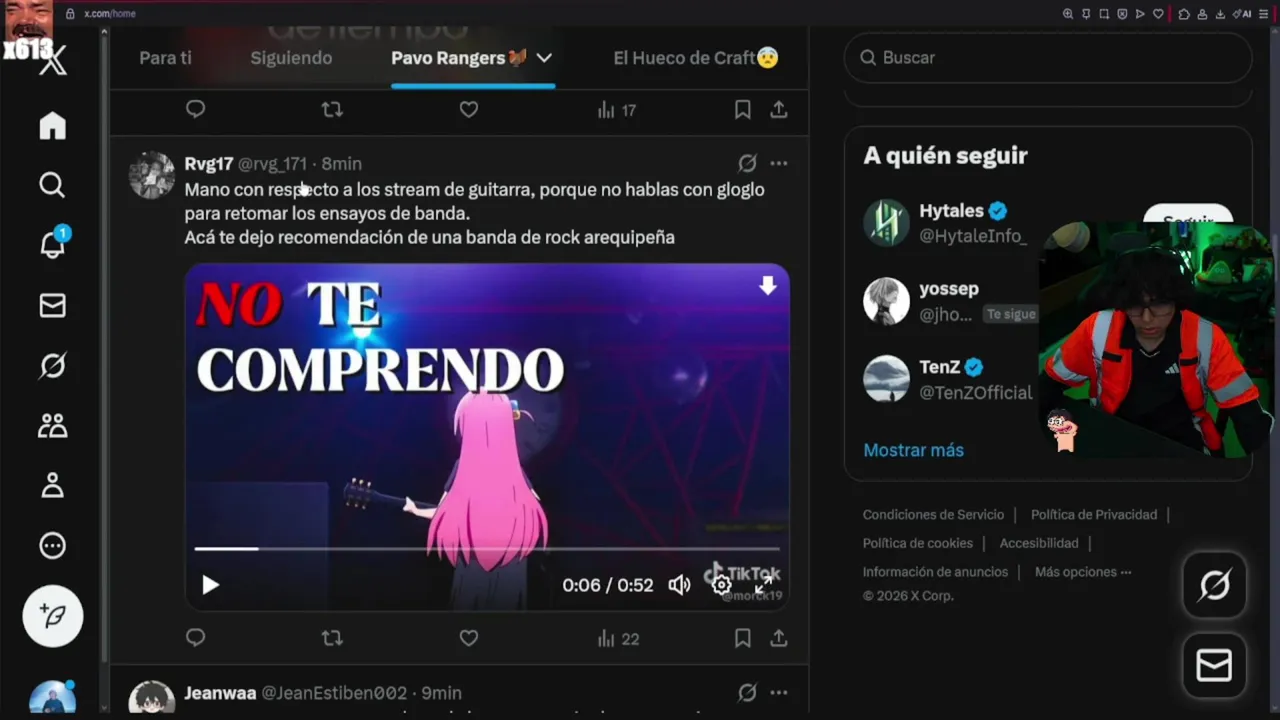Viewport: 1280px width, 720px height.
Task: Open More options circle in sidebar
Action: (52, 546)
